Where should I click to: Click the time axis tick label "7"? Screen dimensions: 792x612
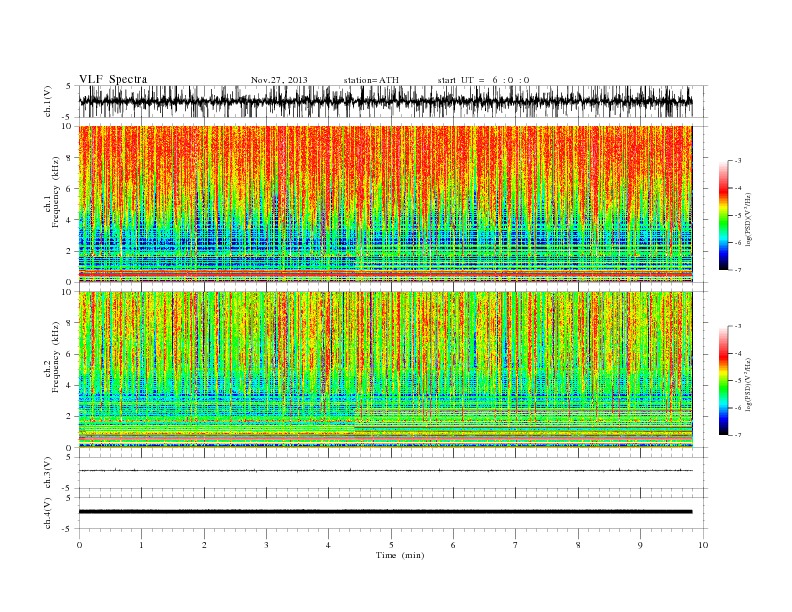click(x=516, y=545)
